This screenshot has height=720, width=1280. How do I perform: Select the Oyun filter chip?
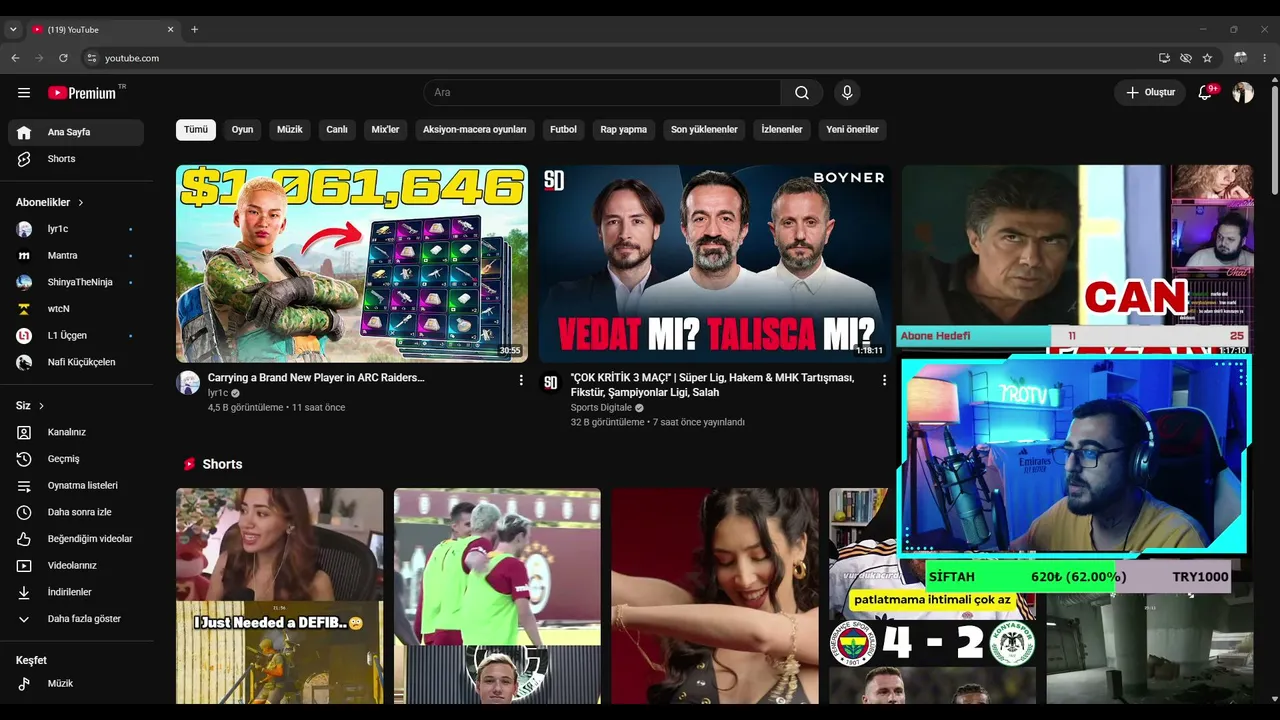[x=242, y=130]
